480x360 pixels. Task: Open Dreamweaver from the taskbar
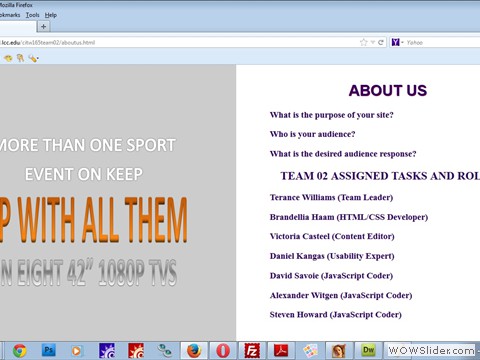tap(368, 350)
